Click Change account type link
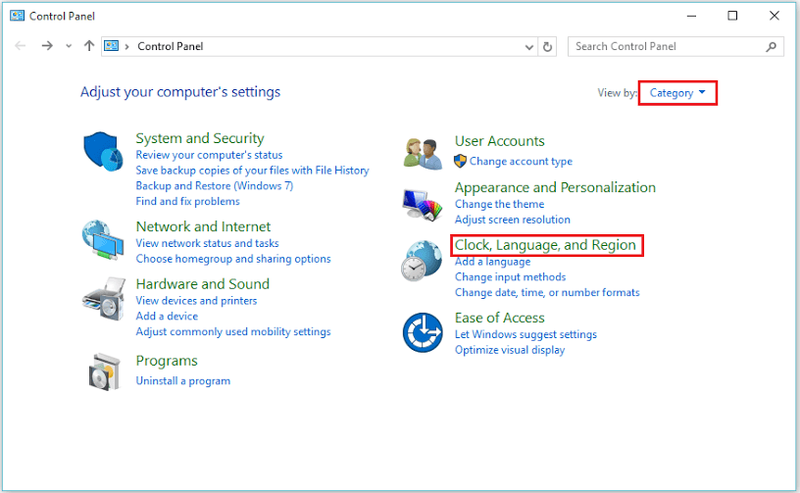This screenshot has width=800, height=493. point(521,161)
